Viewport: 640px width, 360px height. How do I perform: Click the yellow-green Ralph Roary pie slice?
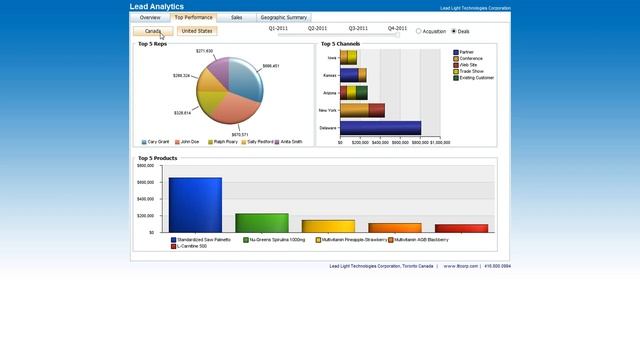pos(211,101)
